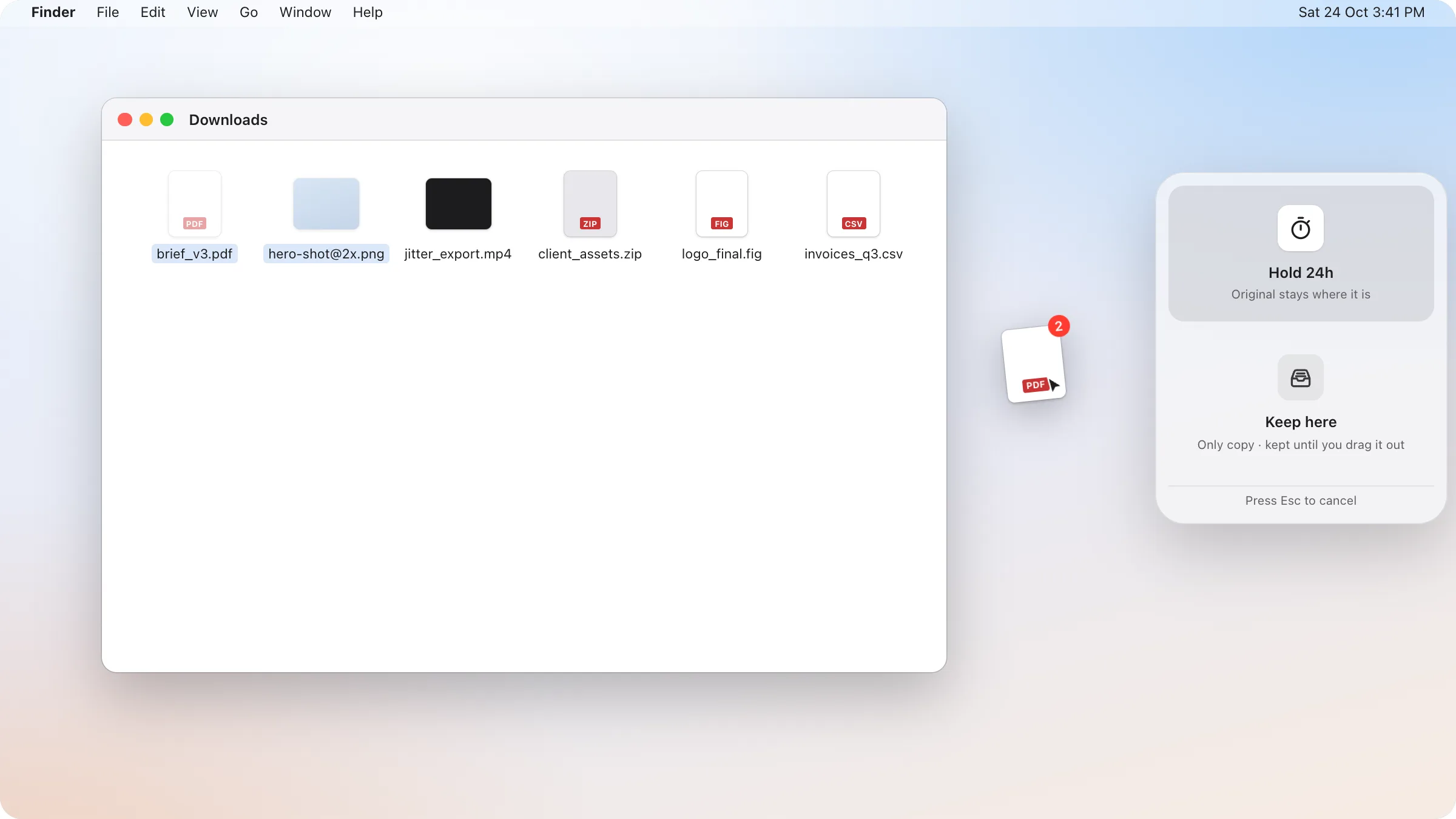This screenshot has height=819, width=1456.
Task: Open the Go menu
Action: point(249,12)
